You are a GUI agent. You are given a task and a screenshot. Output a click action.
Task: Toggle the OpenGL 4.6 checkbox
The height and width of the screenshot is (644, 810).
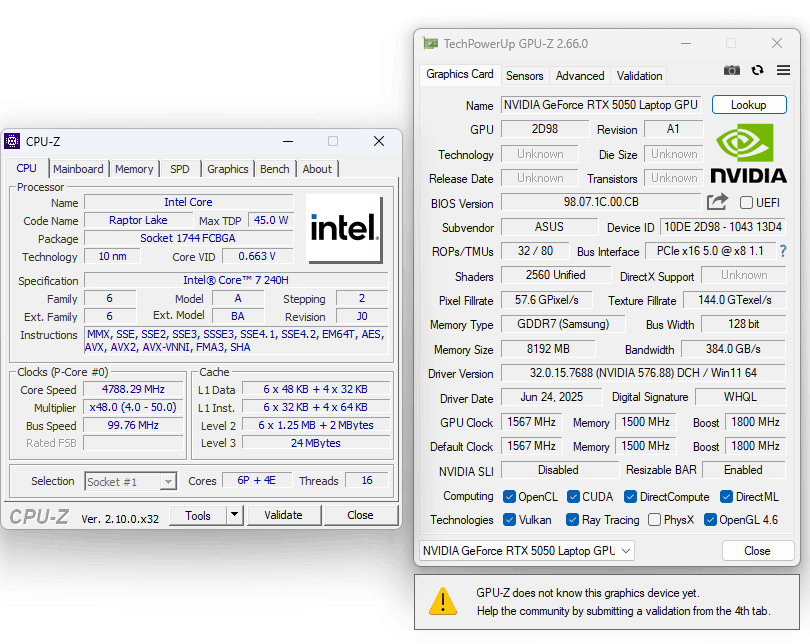[x=710, y=520]
